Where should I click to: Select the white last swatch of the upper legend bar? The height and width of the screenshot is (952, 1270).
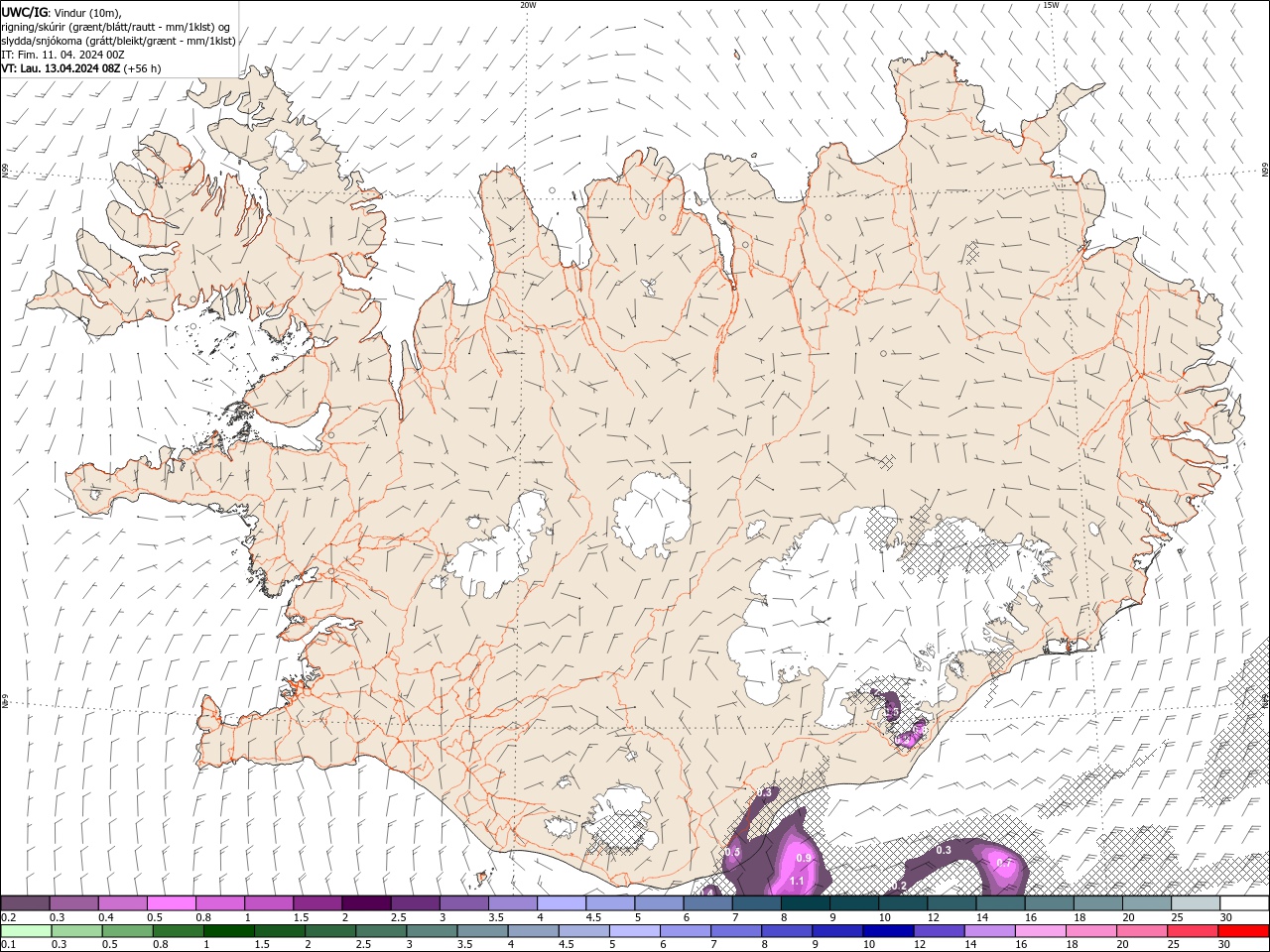1244,903
